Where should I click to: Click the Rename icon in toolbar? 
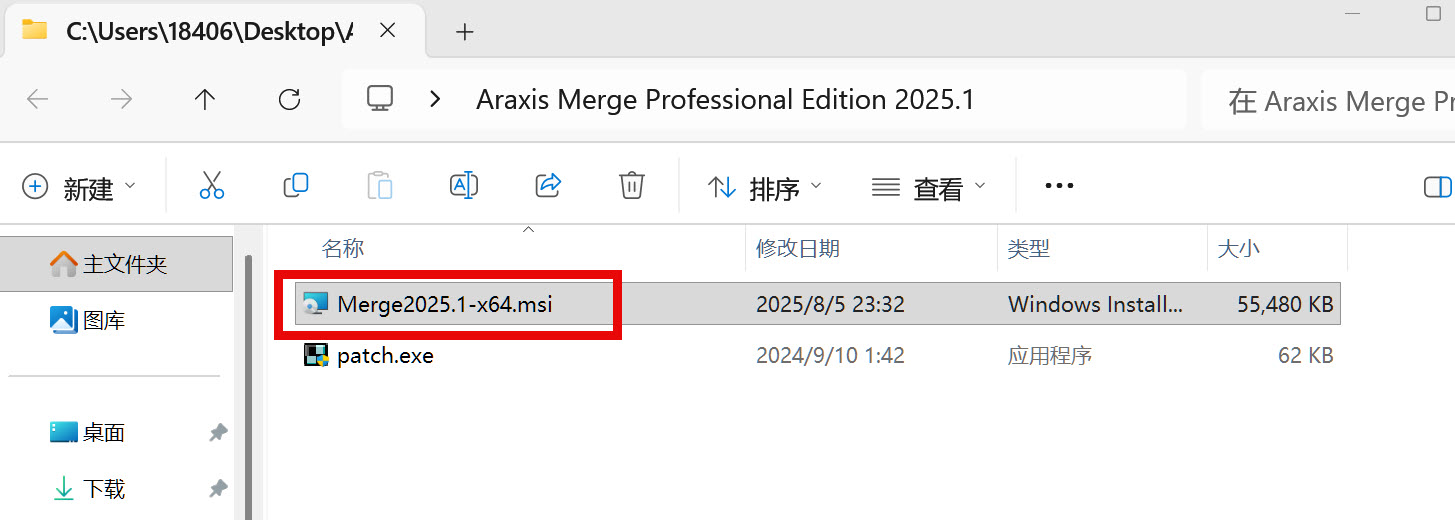pos(463,185)
